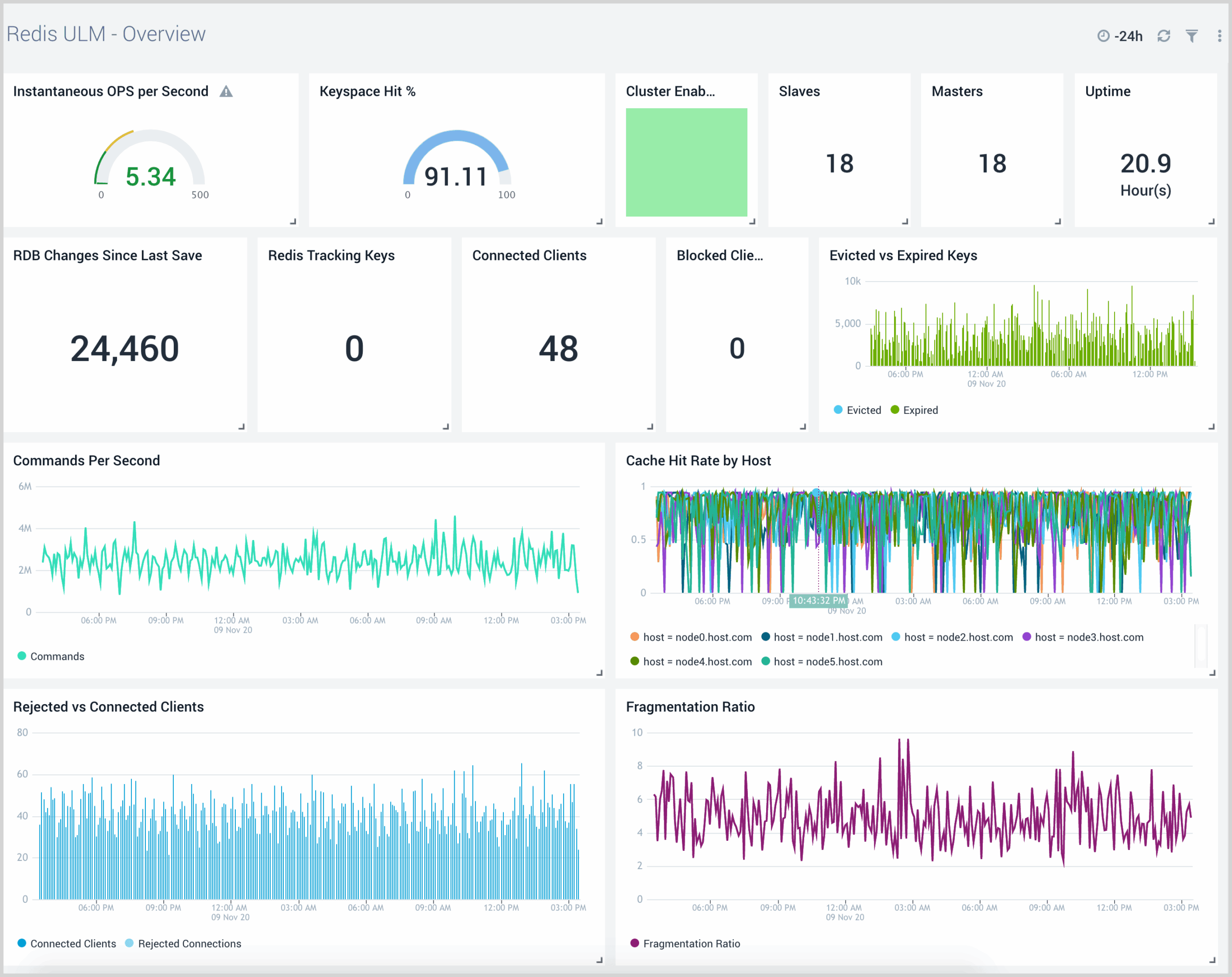Image resolution: width=1232 pixels, height=977 pixels.
Task: Open the -24h time range selector
Action: click(1128, 36)
